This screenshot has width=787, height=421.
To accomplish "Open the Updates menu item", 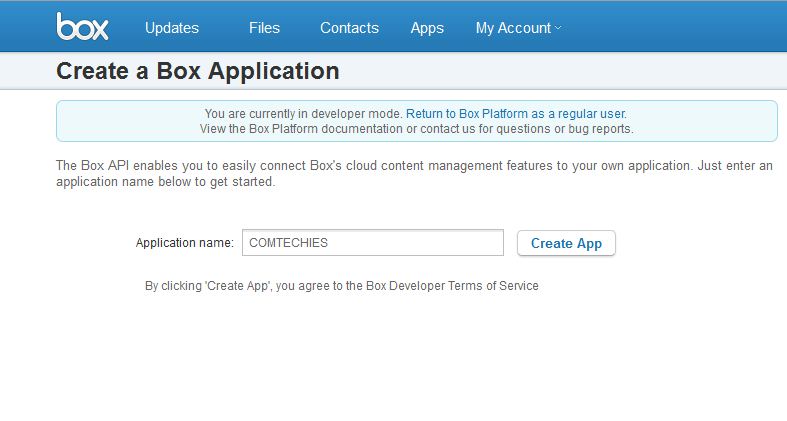I will [x=172, y=28].
